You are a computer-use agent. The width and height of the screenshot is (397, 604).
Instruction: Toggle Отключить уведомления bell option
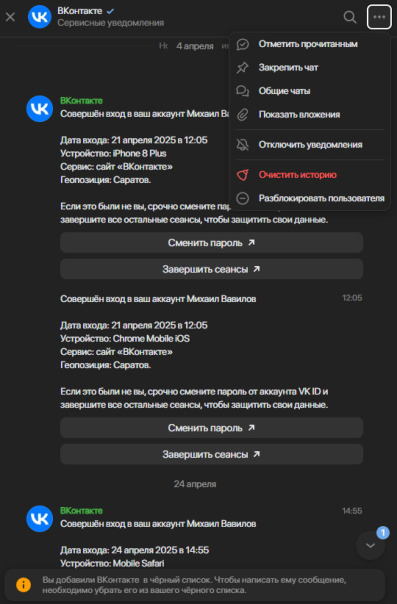(x=310, y=144)
